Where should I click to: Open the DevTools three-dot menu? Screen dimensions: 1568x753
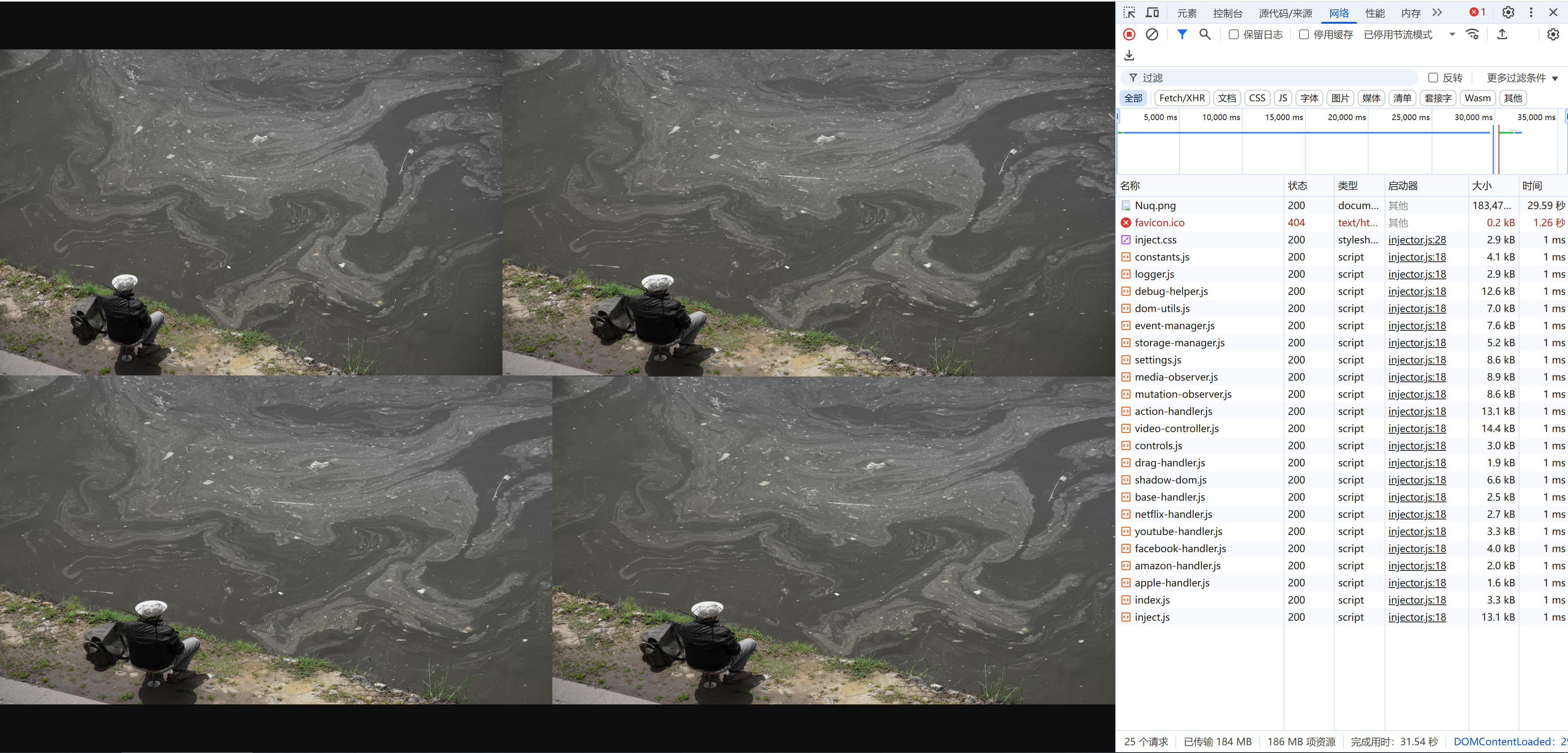point(1531,12)
